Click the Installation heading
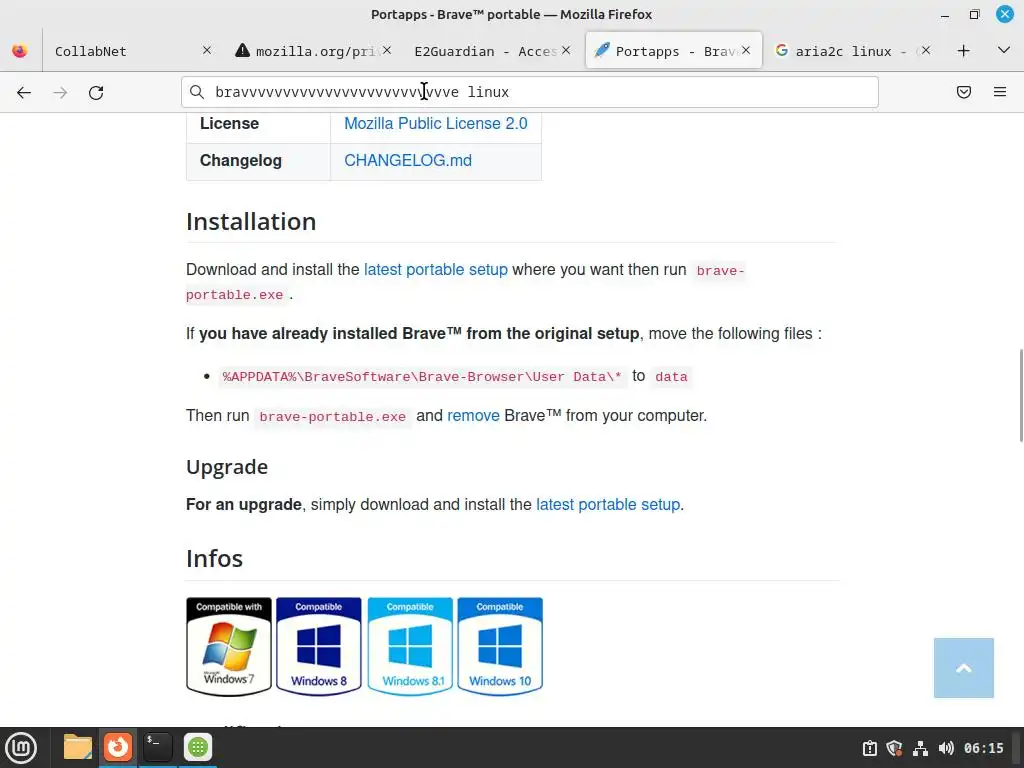1024x768 pixels. (251, 222)
